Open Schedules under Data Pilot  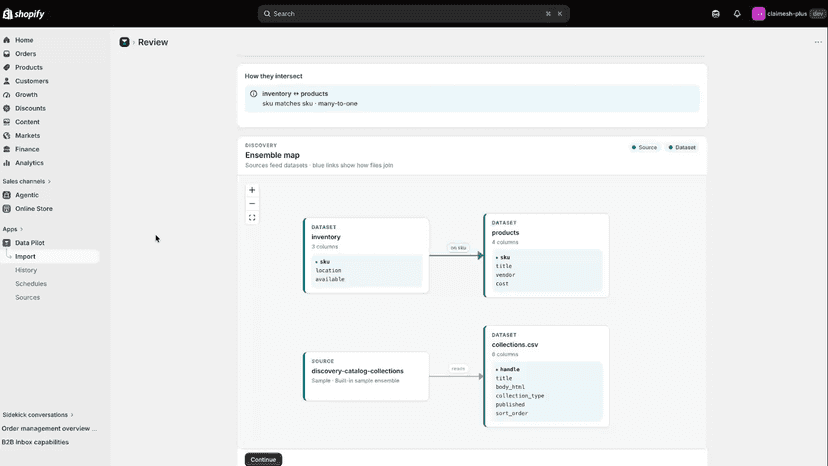[31, 284]
